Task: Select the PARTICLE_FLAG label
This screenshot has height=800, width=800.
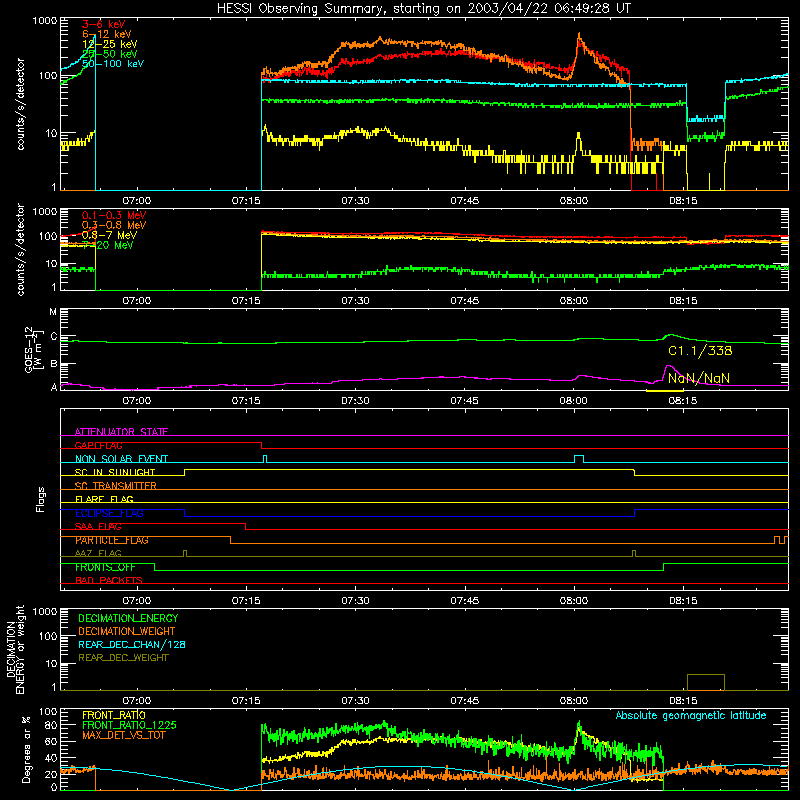Action: point(112,540)
